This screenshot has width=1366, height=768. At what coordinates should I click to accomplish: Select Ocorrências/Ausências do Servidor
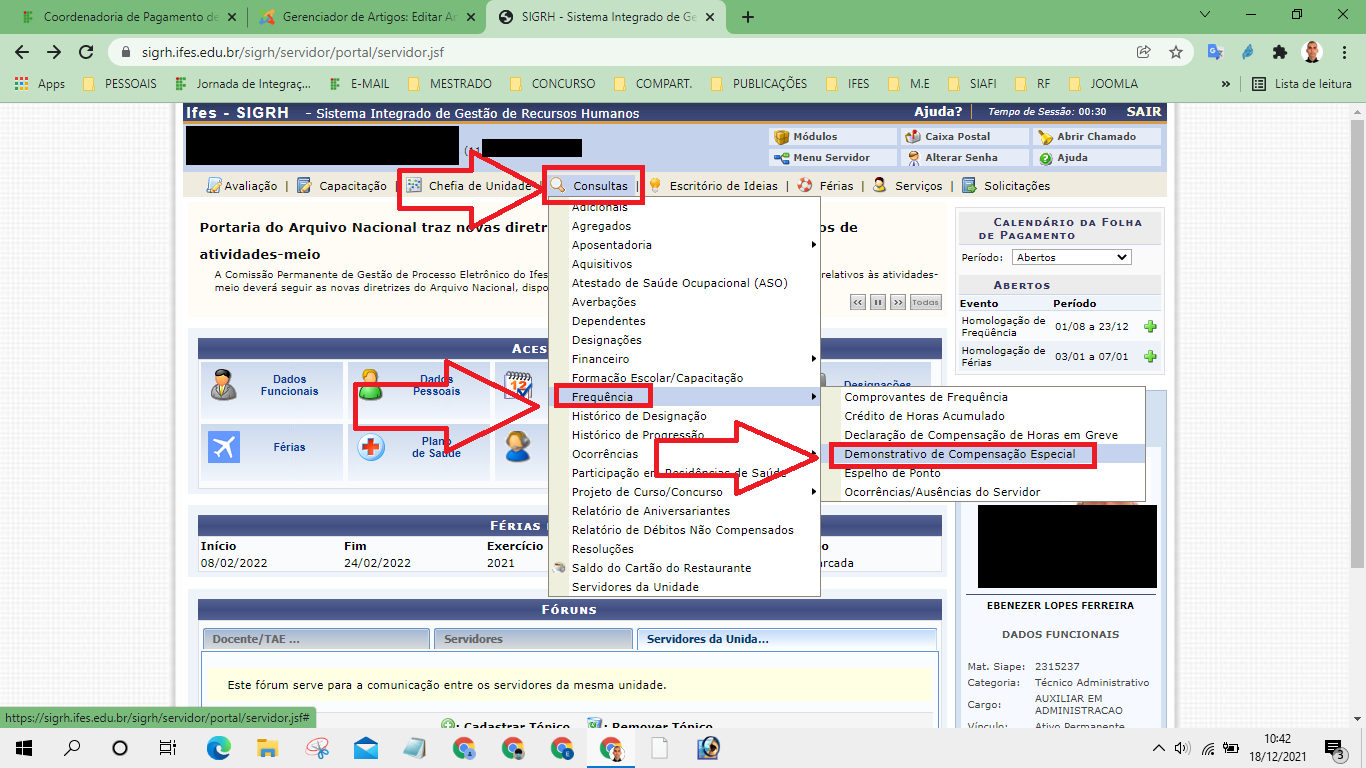[x=942, y=492]
